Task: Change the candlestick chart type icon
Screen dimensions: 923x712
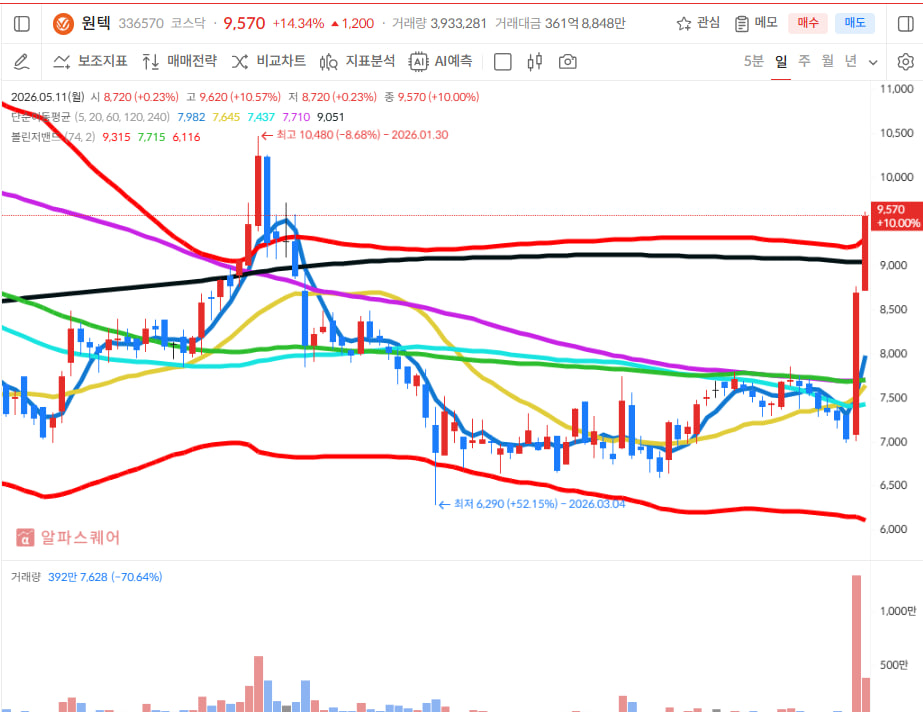Action: click(534, 62)
